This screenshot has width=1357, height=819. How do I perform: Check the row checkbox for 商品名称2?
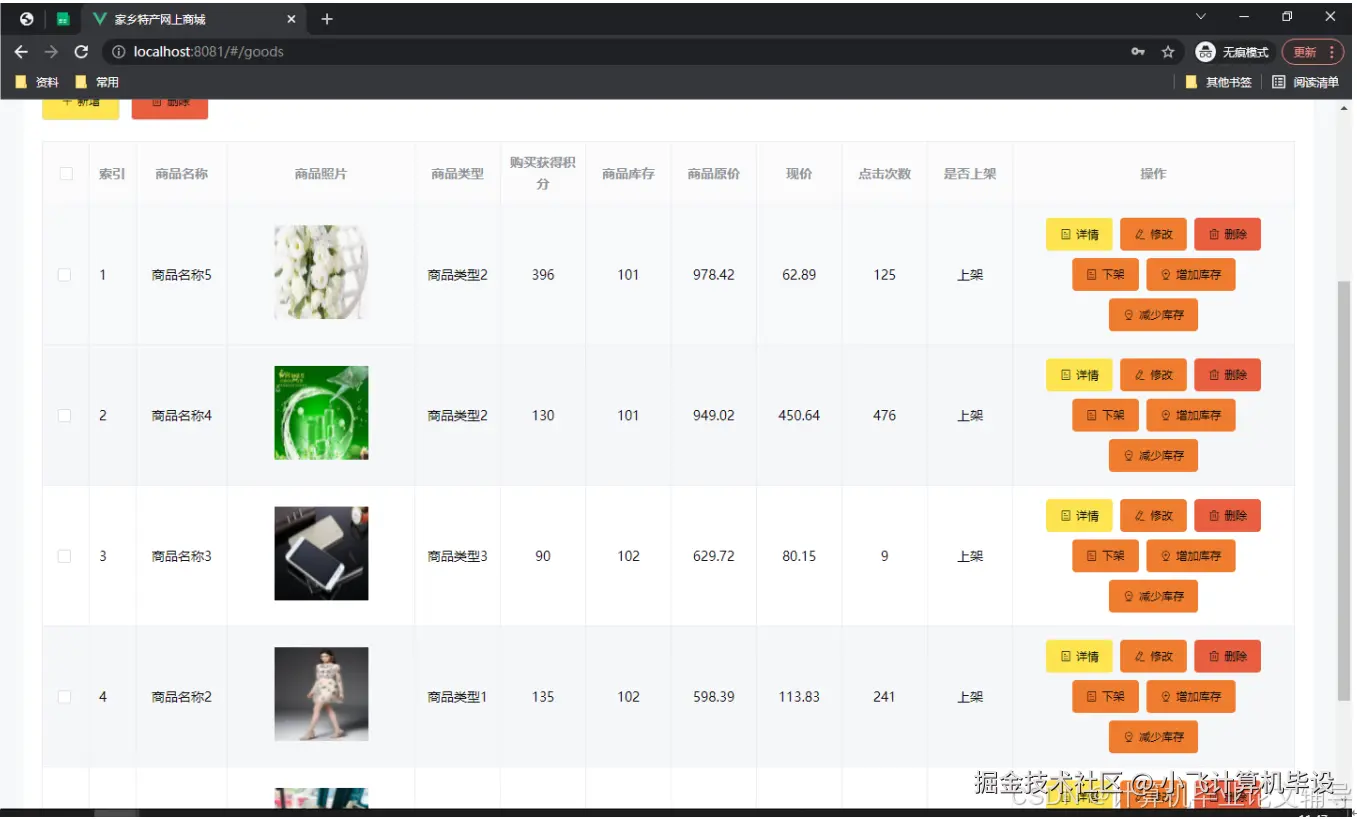coord(65,696)
